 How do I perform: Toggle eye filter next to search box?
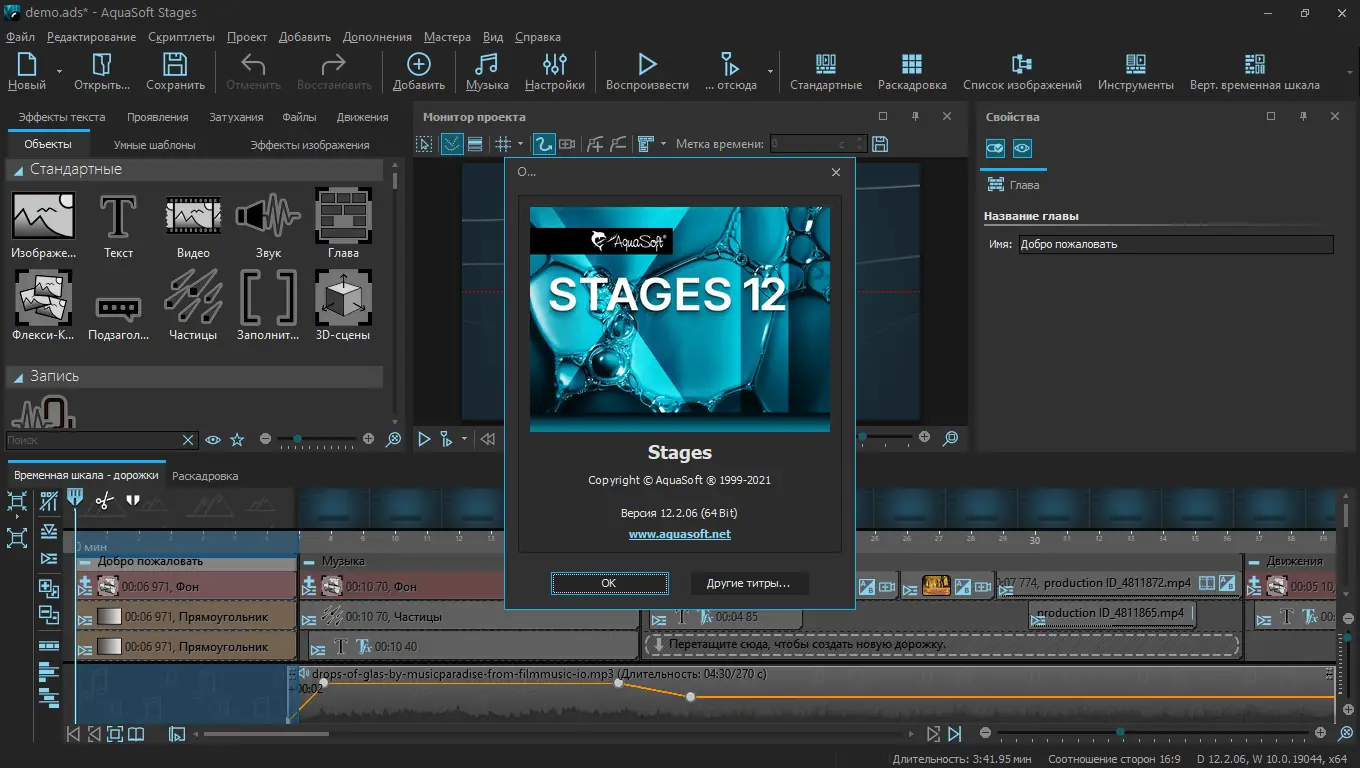[x=213, y=439]
